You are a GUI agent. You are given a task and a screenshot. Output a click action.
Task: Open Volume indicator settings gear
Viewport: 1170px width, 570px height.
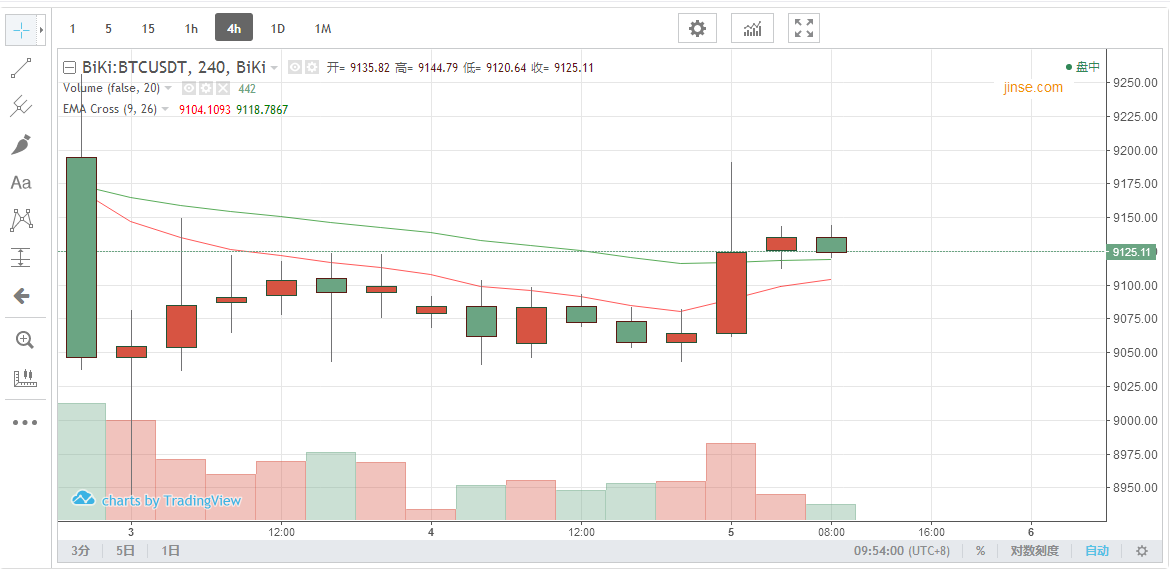tap(206, 88)
